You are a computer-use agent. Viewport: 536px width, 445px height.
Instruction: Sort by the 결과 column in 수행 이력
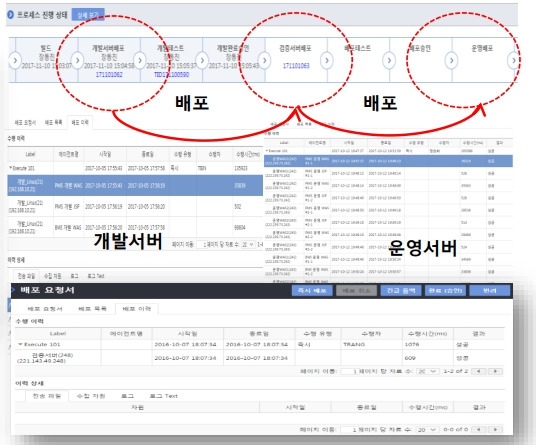pyautogui.click(x=479, y=334)
